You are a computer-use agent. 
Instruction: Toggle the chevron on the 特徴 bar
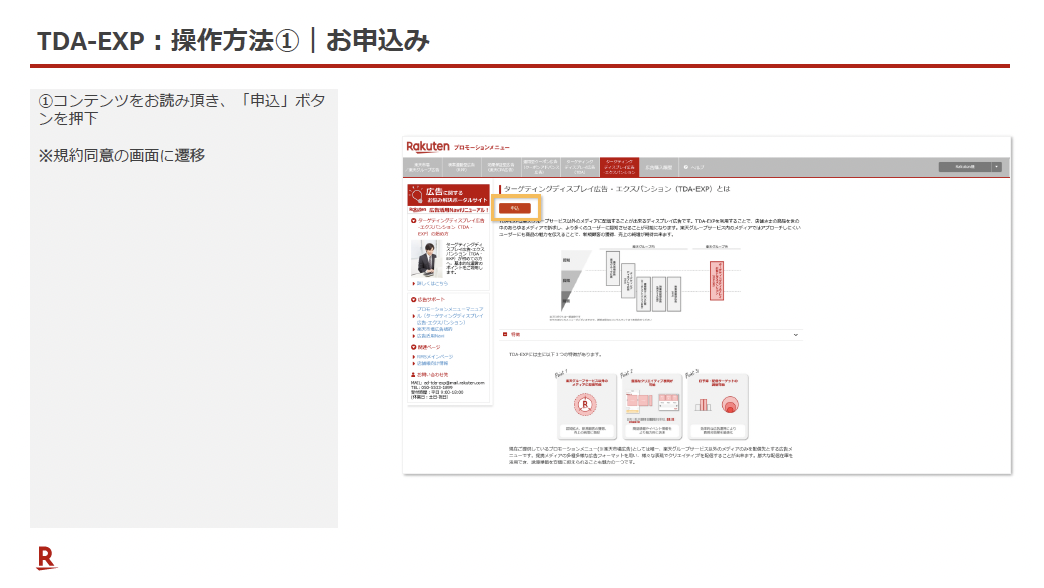pyautogui.click(x=796, y=335)
